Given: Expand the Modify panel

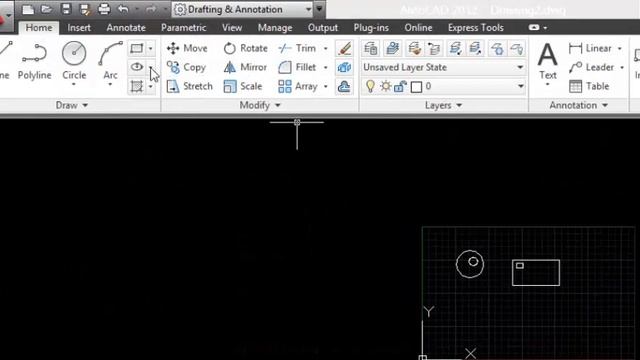Looking at the screenshot, I should tap(260, 105).
